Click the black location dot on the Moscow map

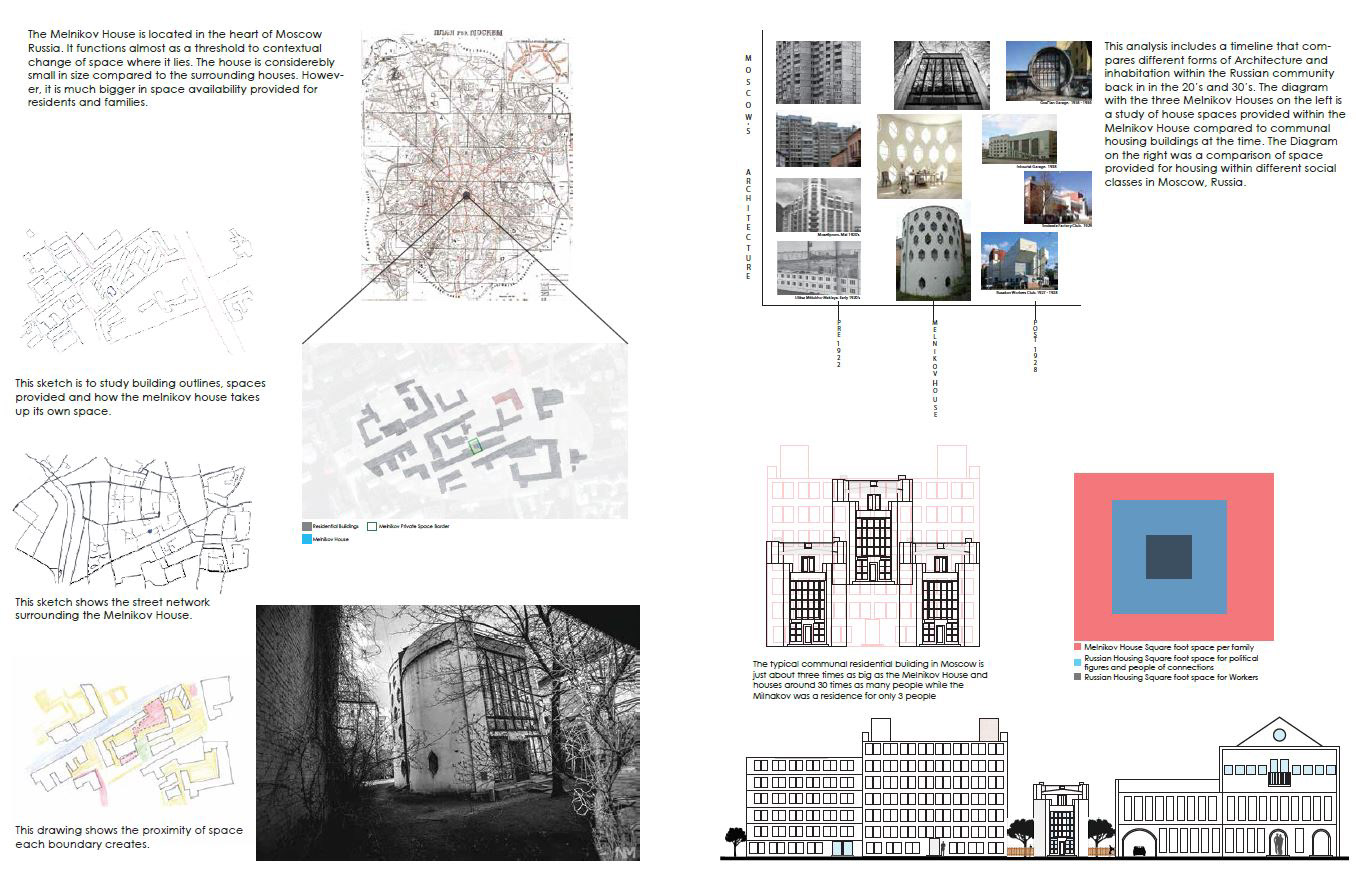click(465, 196)
